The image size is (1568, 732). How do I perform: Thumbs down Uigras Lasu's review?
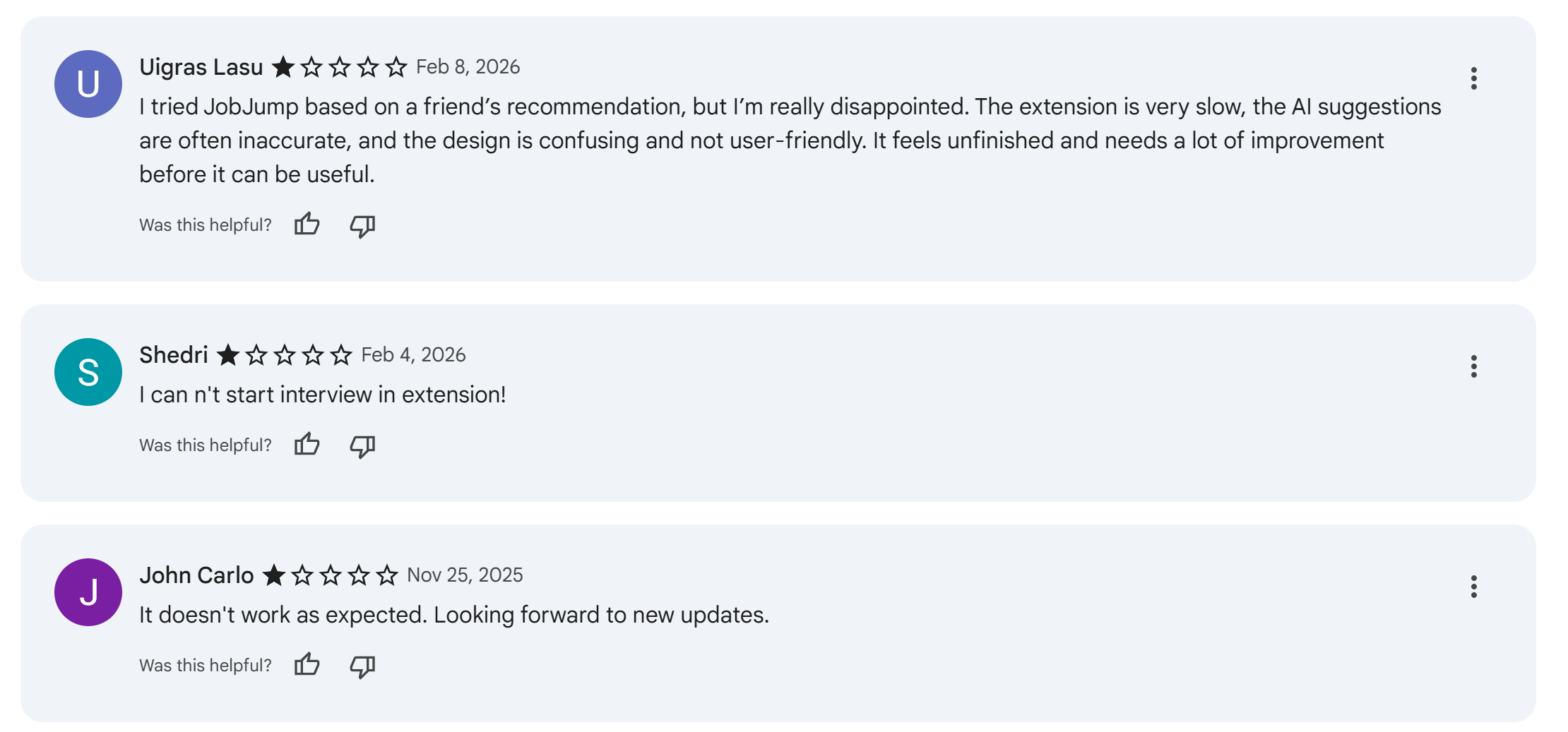click(x=362, y=226)
